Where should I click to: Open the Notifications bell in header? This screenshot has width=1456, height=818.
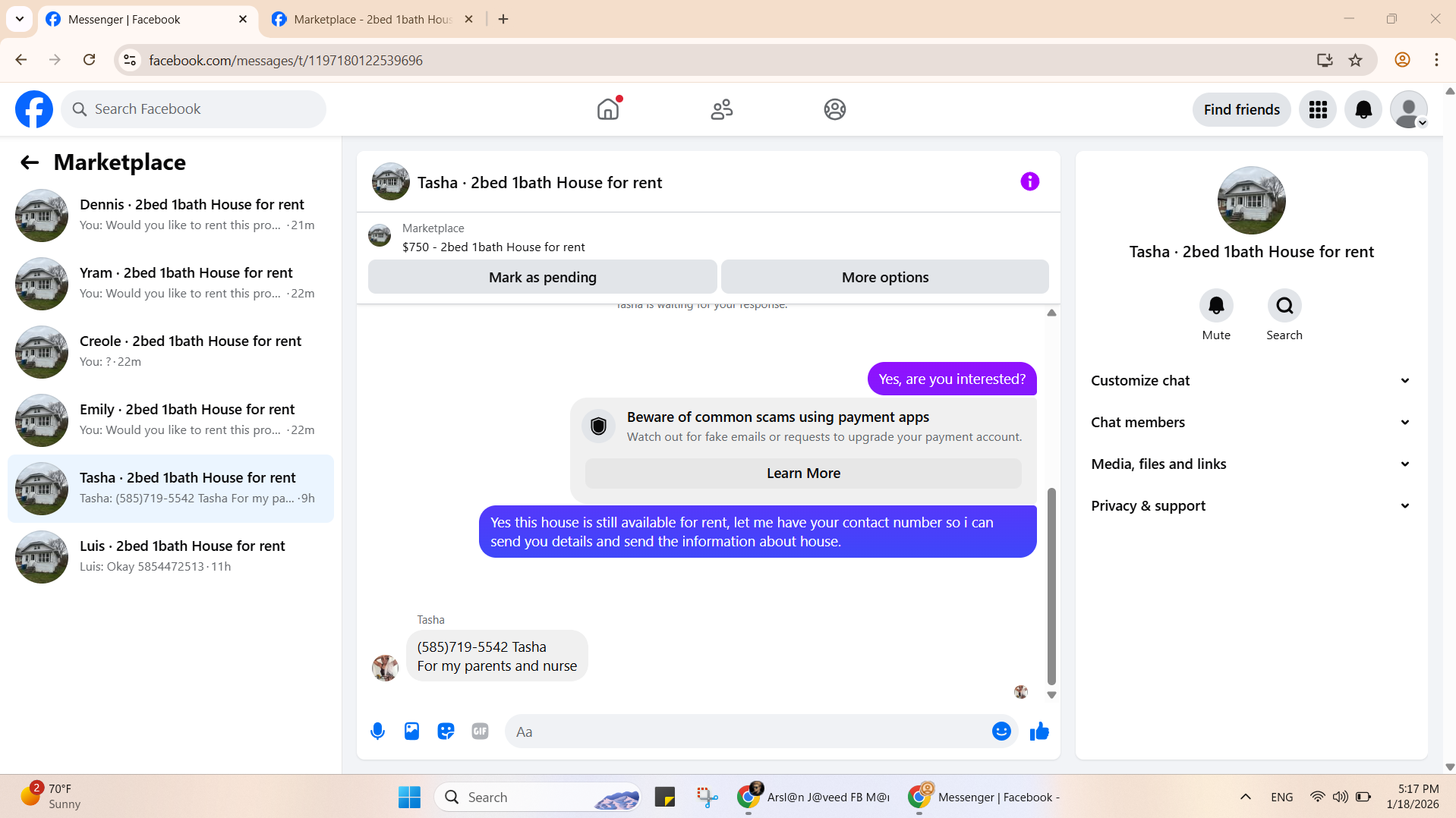tap(1363, 110)
